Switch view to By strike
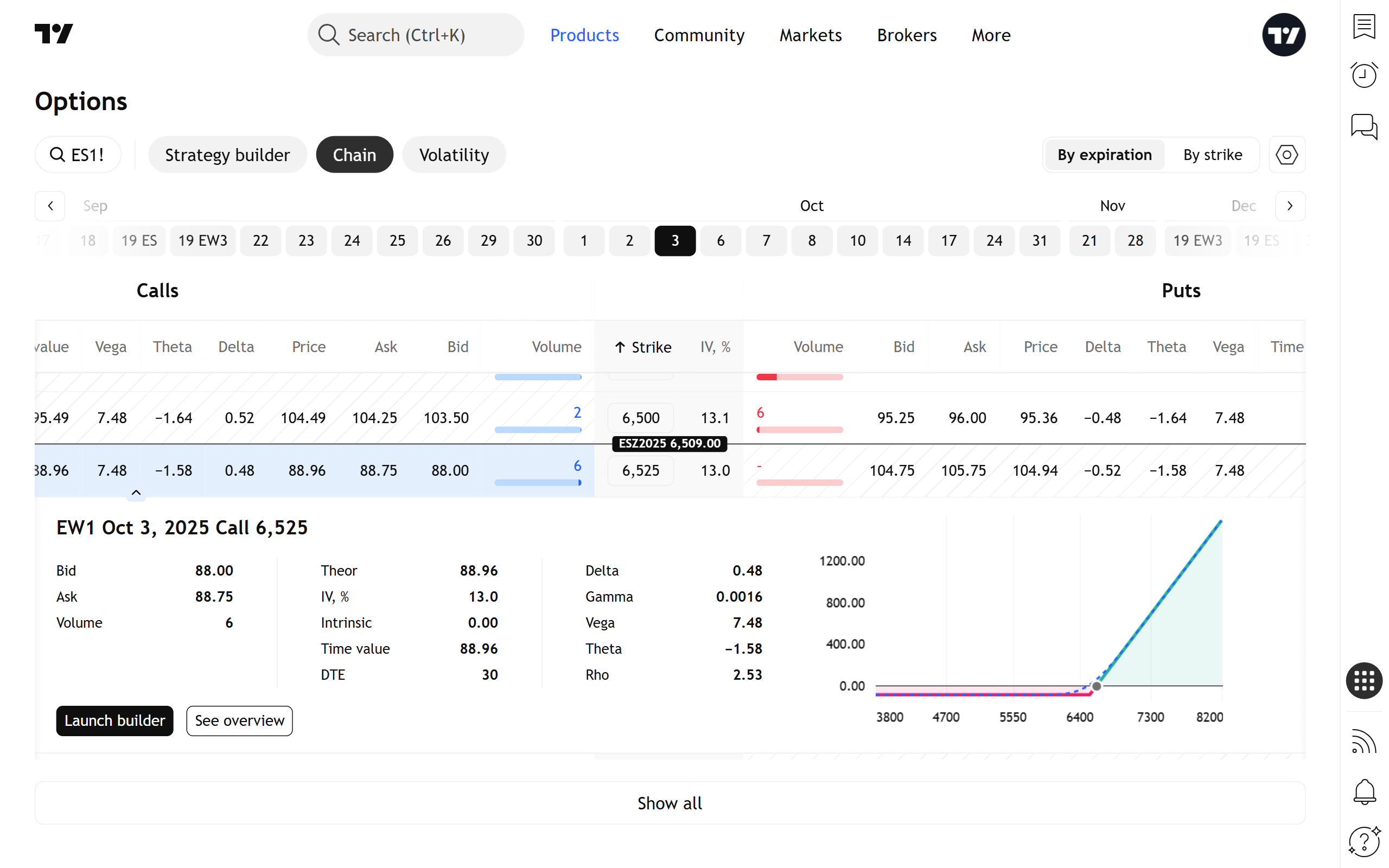The image size is (1389, 868). click(1212, 155)
